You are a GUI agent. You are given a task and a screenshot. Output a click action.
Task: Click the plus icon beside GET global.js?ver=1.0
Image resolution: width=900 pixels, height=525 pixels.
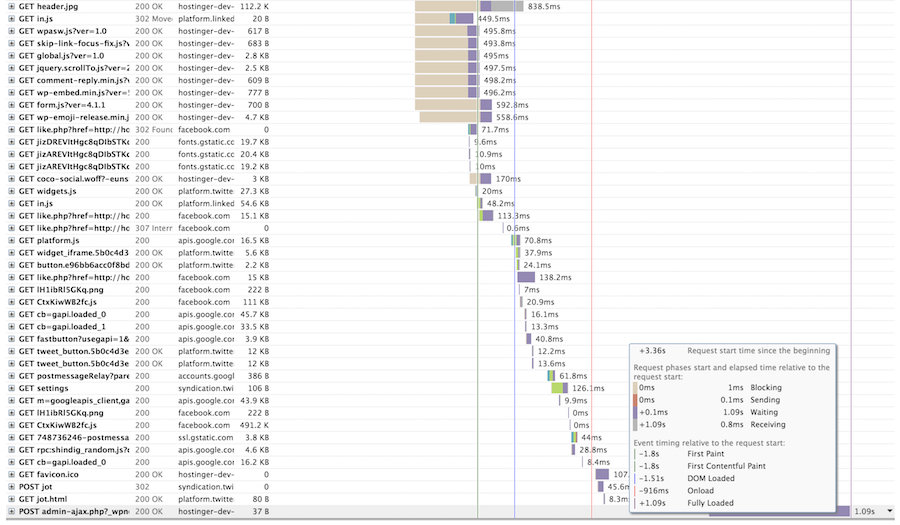coord(9,56)
